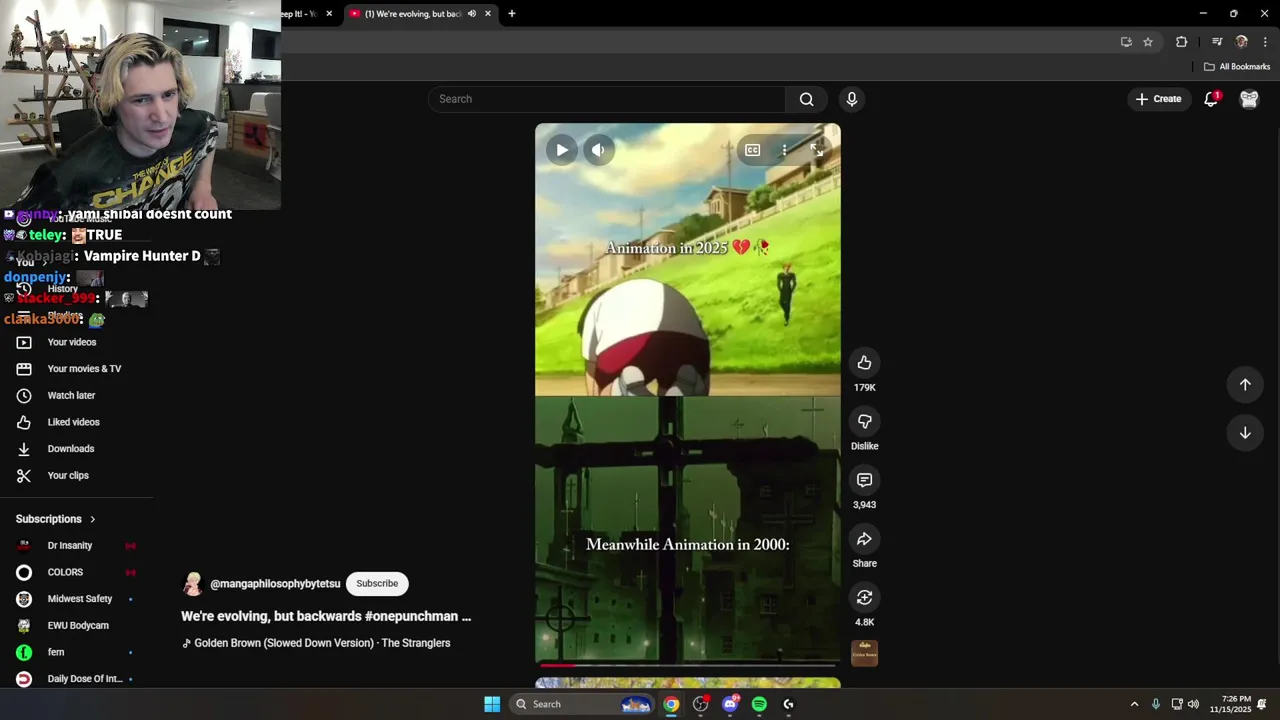Open the Create menu
Viewport: 1280px width, 720px height.
click(1158, 99)
